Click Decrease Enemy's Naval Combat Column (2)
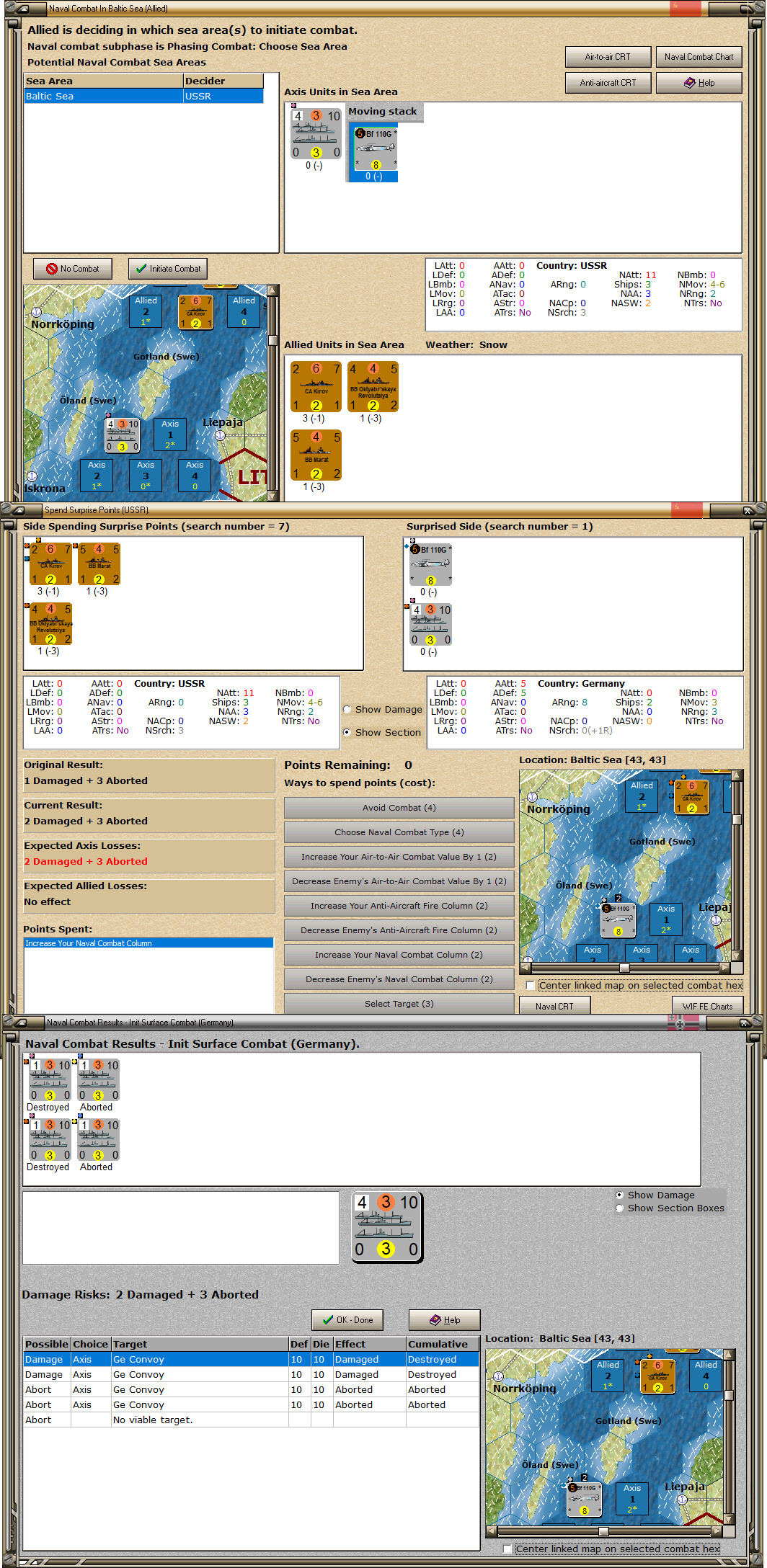Screen dimensions: 767x1568 [x=399, y=979]
